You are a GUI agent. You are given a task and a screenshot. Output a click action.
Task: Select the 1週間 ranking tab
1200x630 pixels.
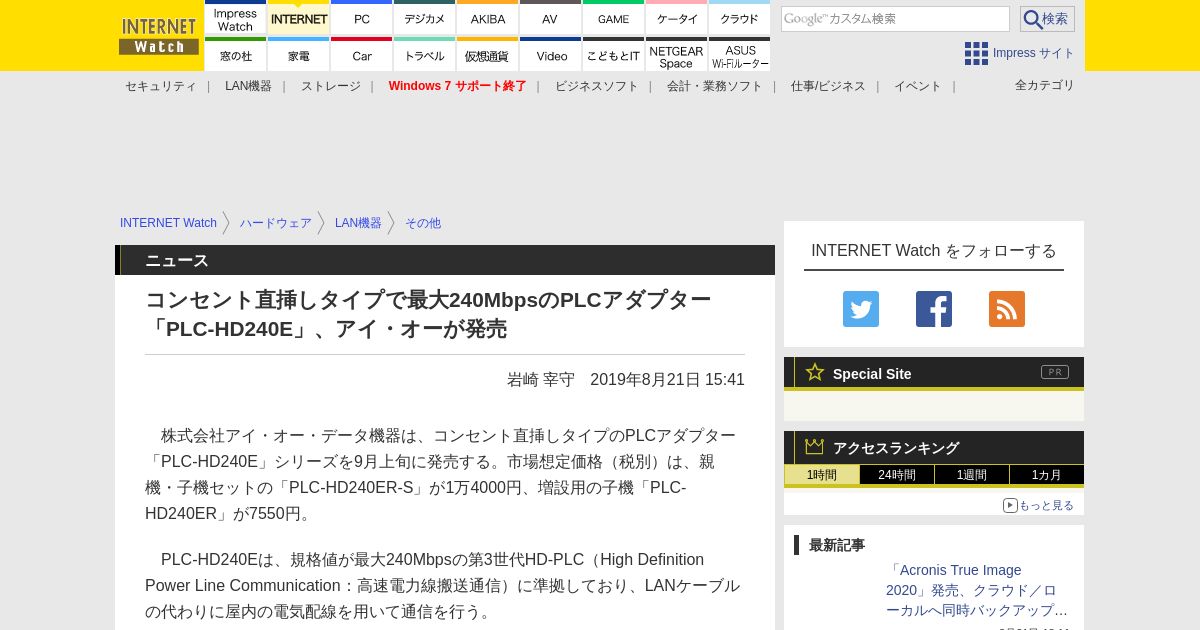[972, 475]
